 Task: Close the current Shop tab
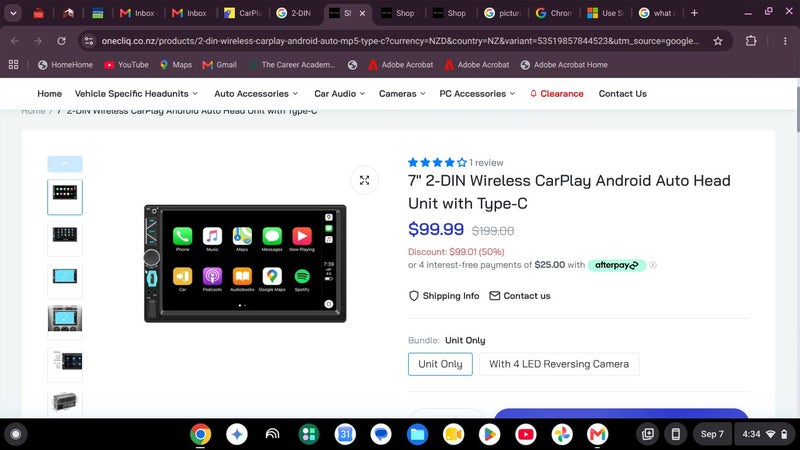tap(362, 13)
